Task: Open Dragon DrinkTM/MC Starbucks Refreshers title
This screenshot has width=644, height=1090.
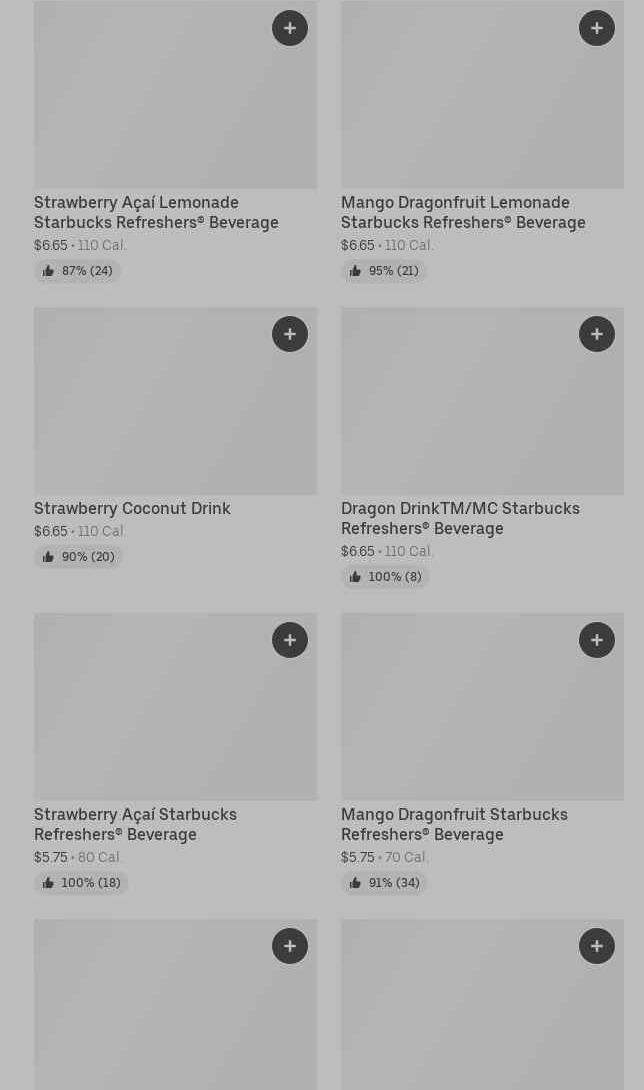Action: pyautogui.click(x=460, y=518)
